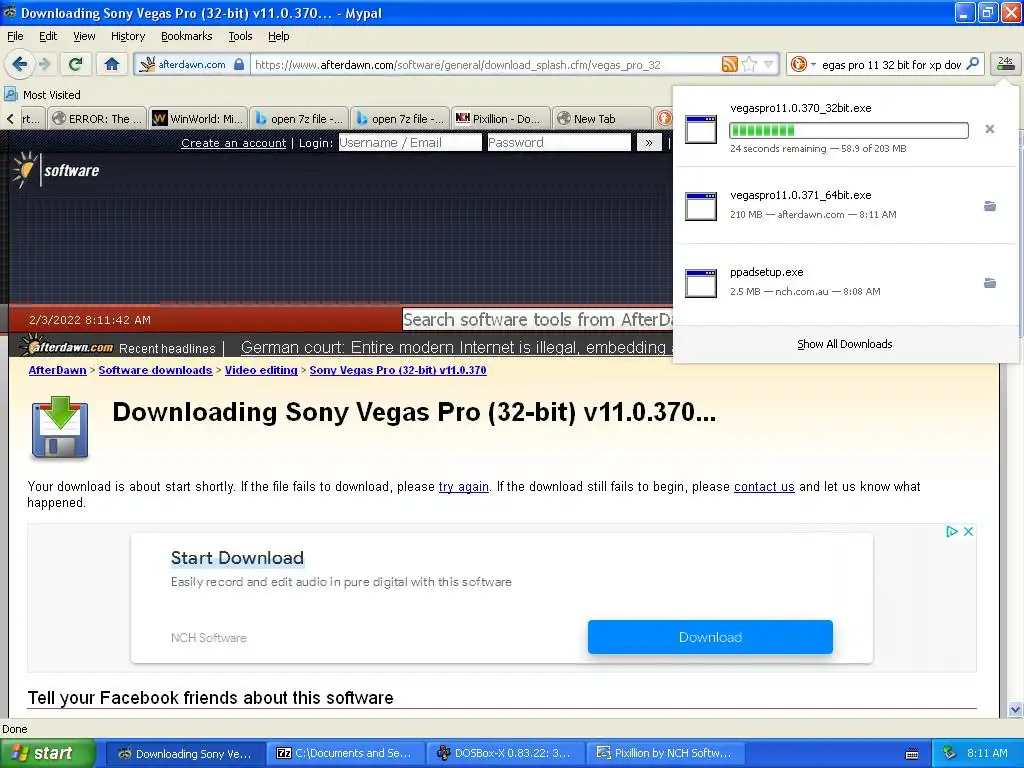
Task: Click the blue Download ad button
Action: pos(710,637)
